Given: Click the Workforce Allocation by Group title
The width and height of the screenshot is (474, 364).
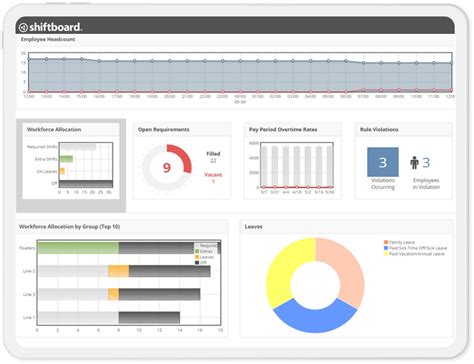Looking at the screenshot, I should (69, 227).
